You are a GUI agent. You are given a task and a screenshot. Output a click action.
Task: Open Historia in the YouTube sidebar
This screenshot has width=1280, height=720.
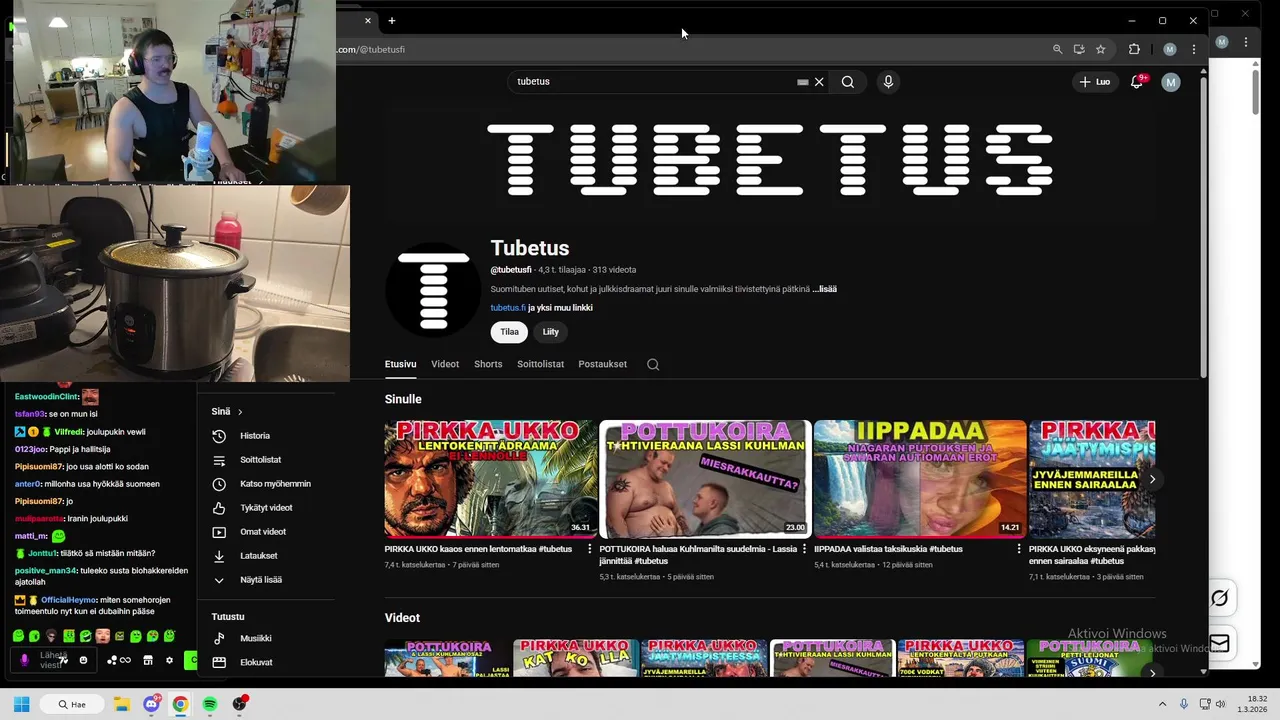click(x=255, y=436)
